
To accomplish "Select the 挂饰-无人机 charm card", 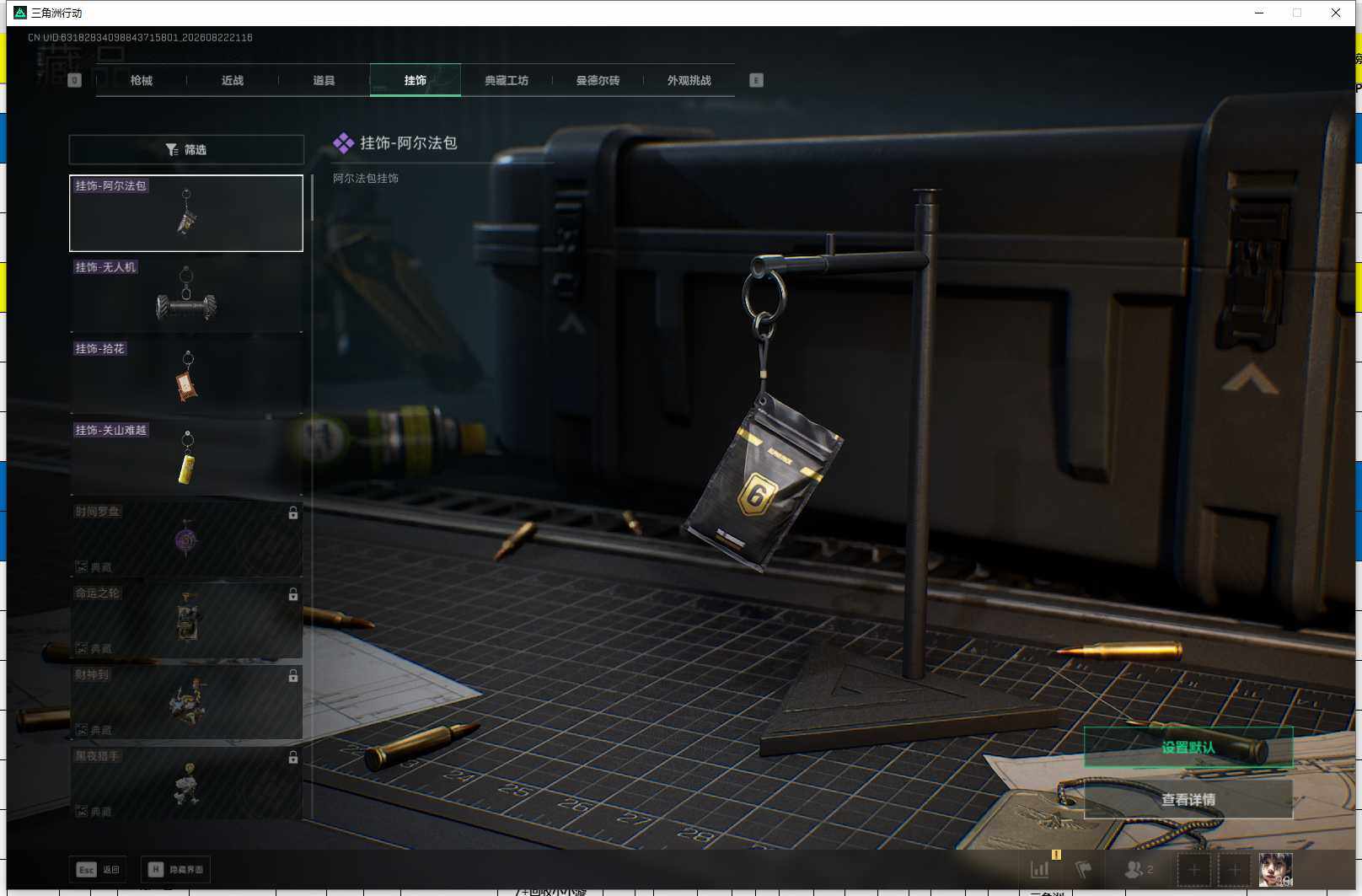I will tap(186, 295).
